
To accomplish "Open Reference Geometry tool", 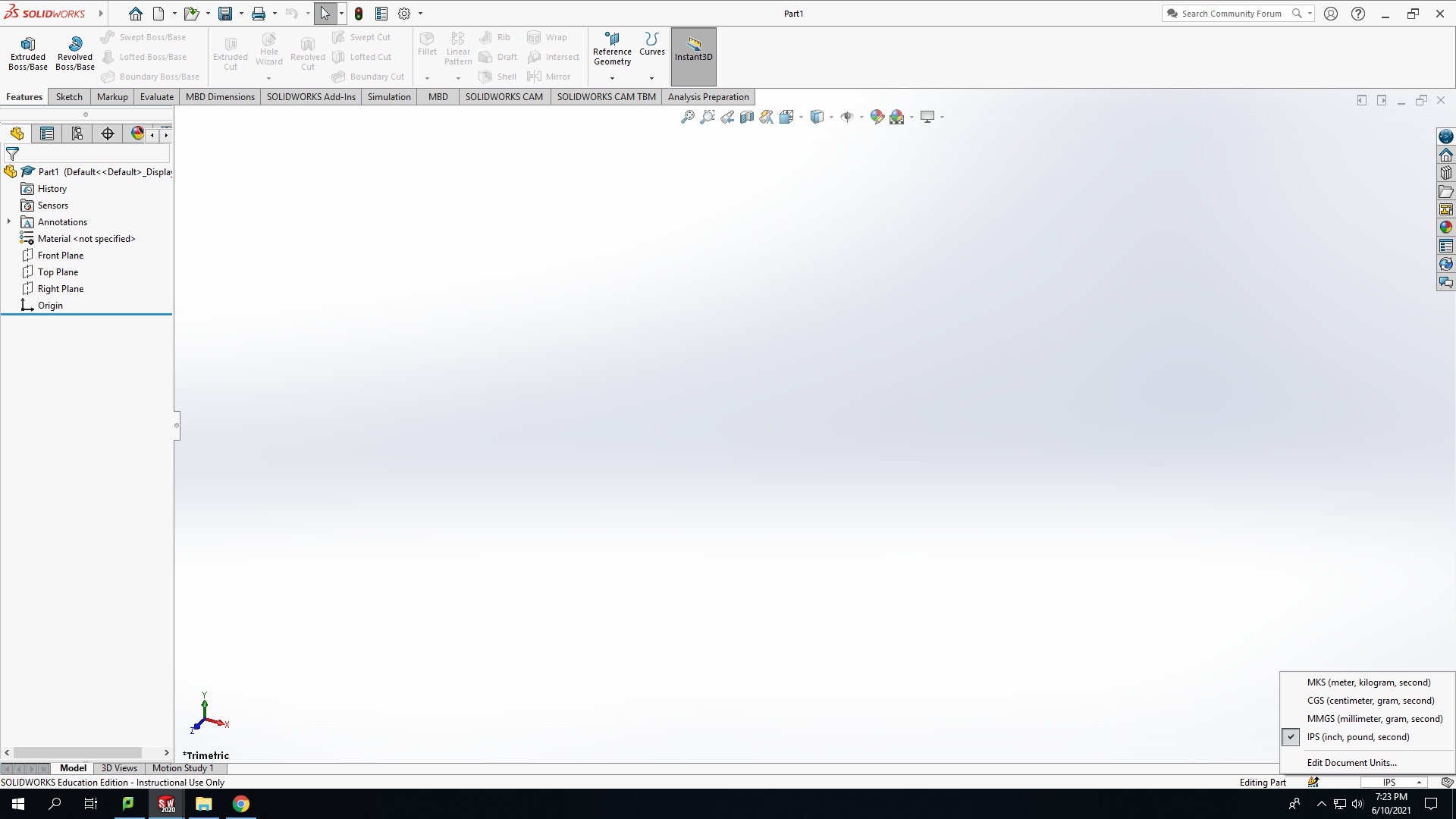I will (x=612, y=50).
